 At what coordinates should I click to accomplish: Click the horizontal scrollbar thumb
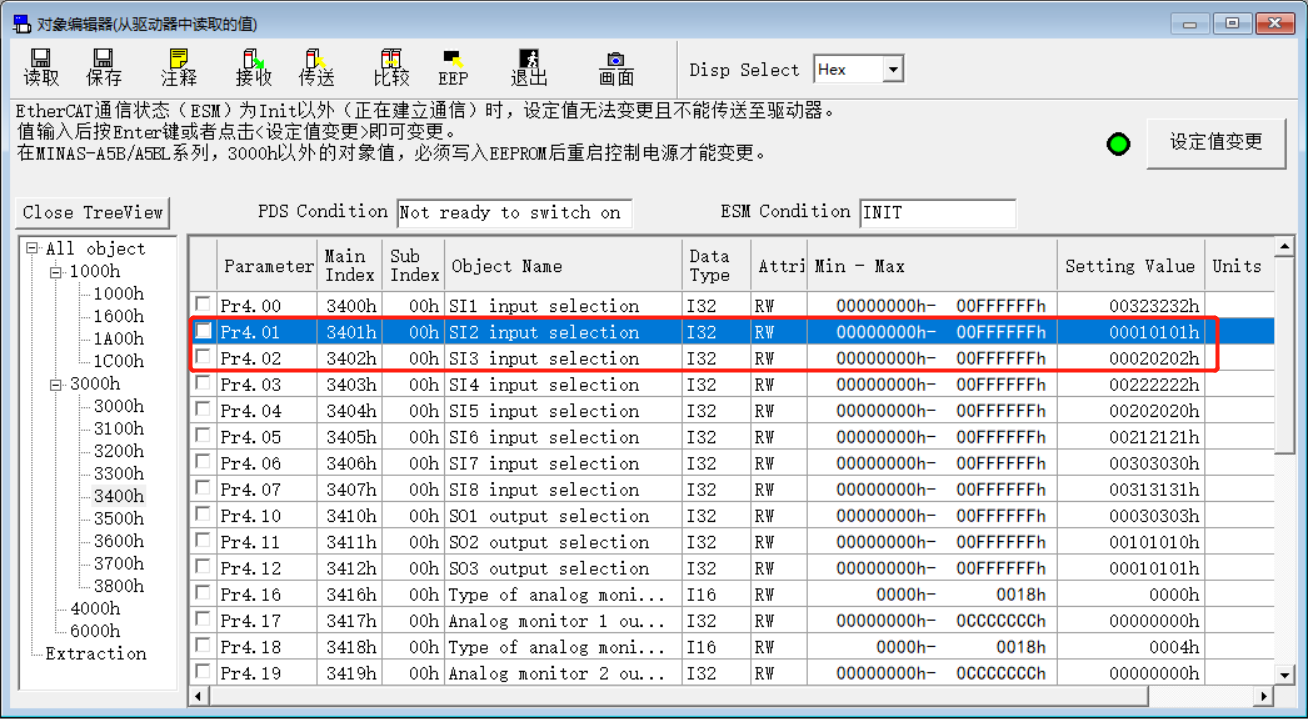coord(679,696)
